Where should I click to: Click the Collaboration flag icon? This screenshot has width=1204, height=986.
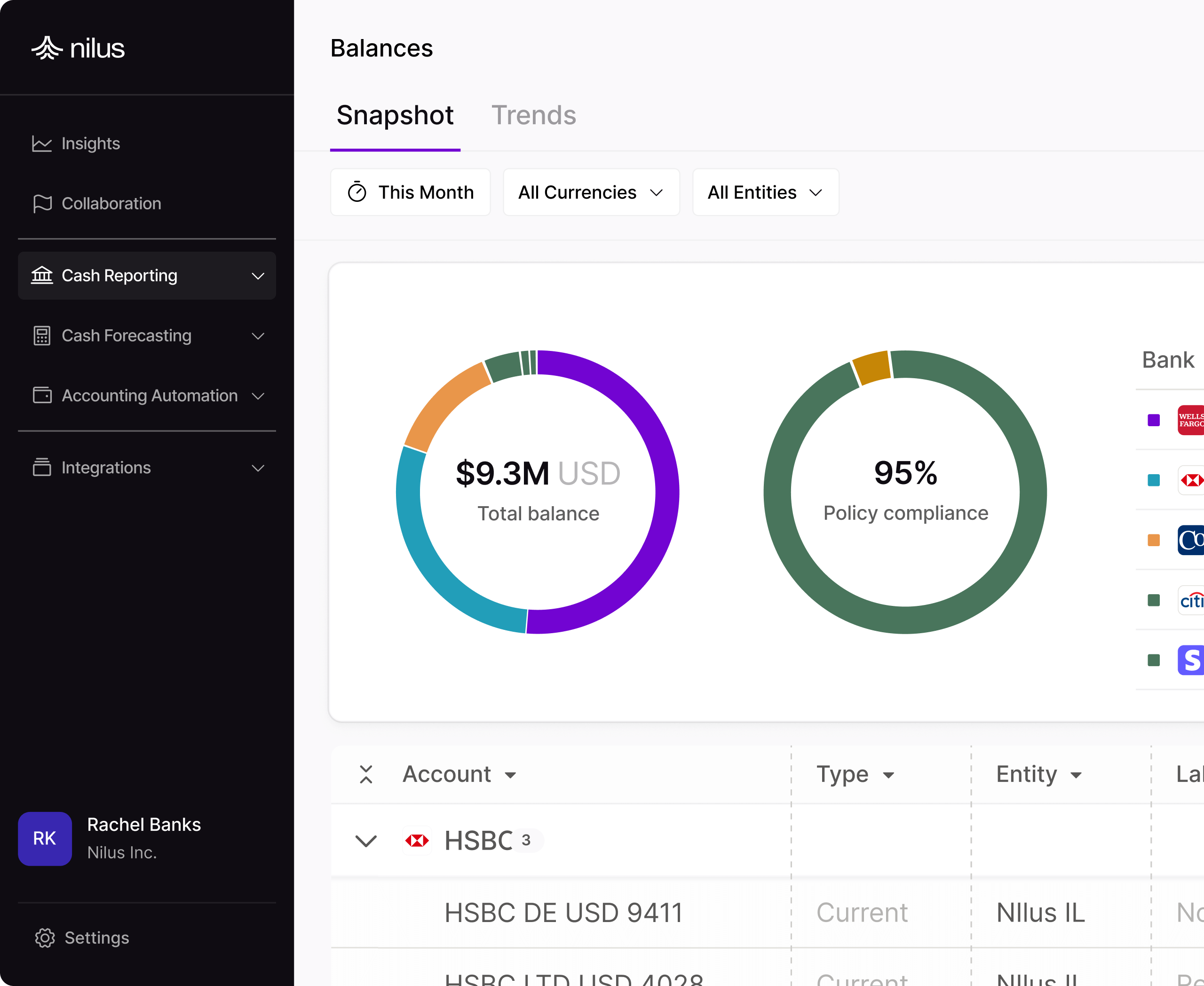42,203
